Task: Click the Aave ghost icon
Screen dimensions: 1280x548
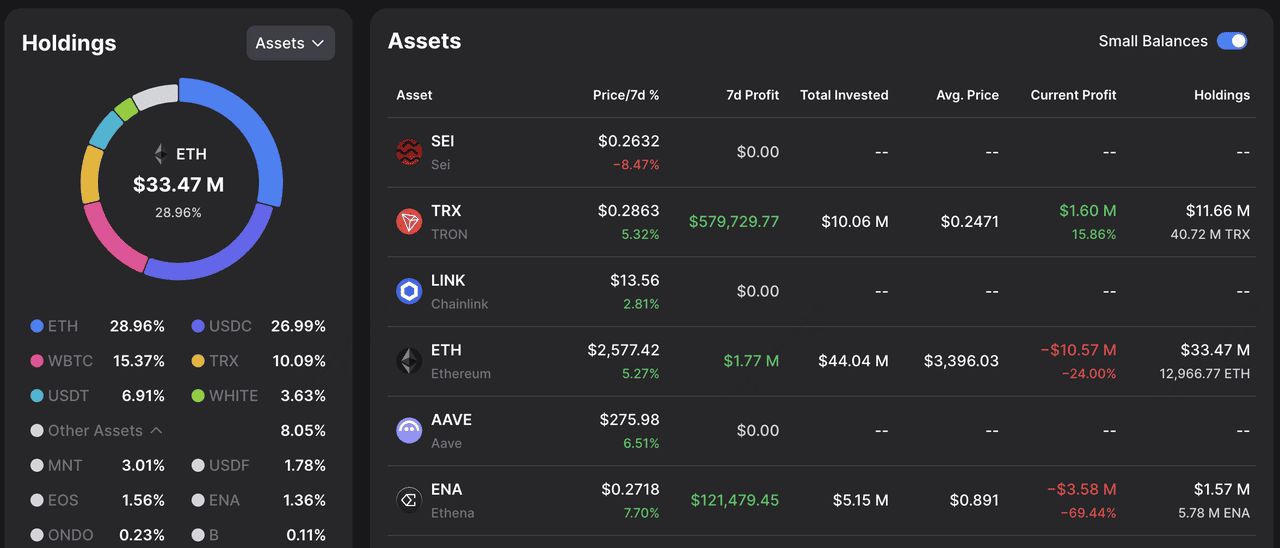Action: [x=409, y=431]
